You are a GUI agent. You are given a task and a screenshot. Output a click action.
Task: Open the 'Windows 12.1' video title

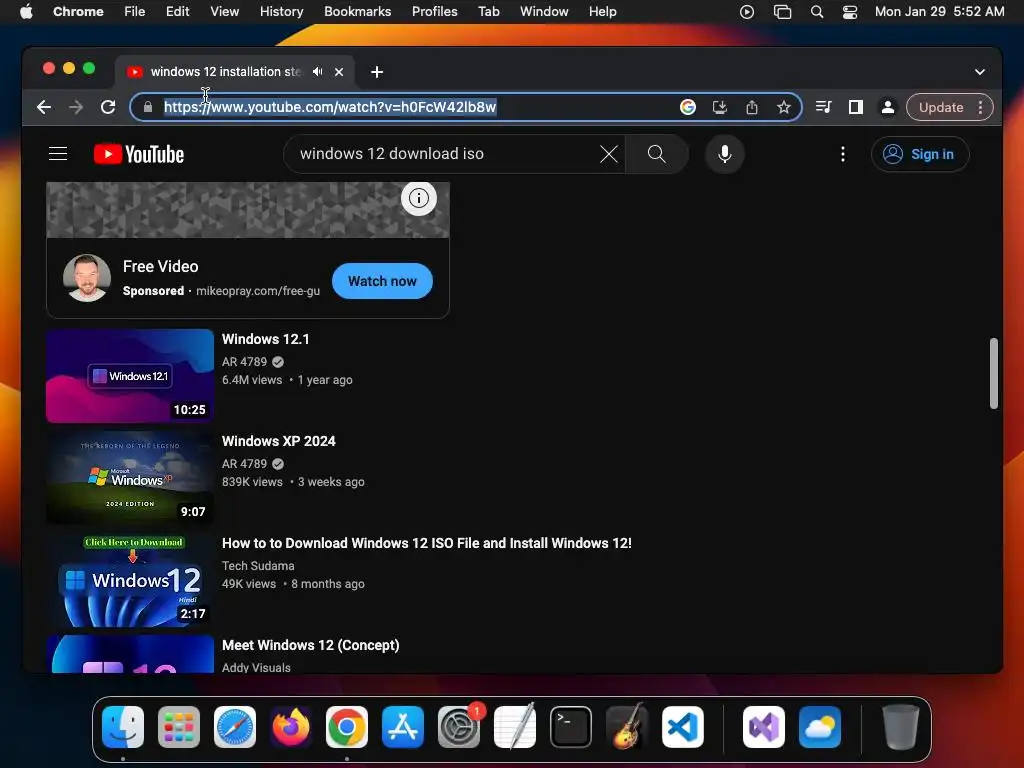(x=266, y=339)
